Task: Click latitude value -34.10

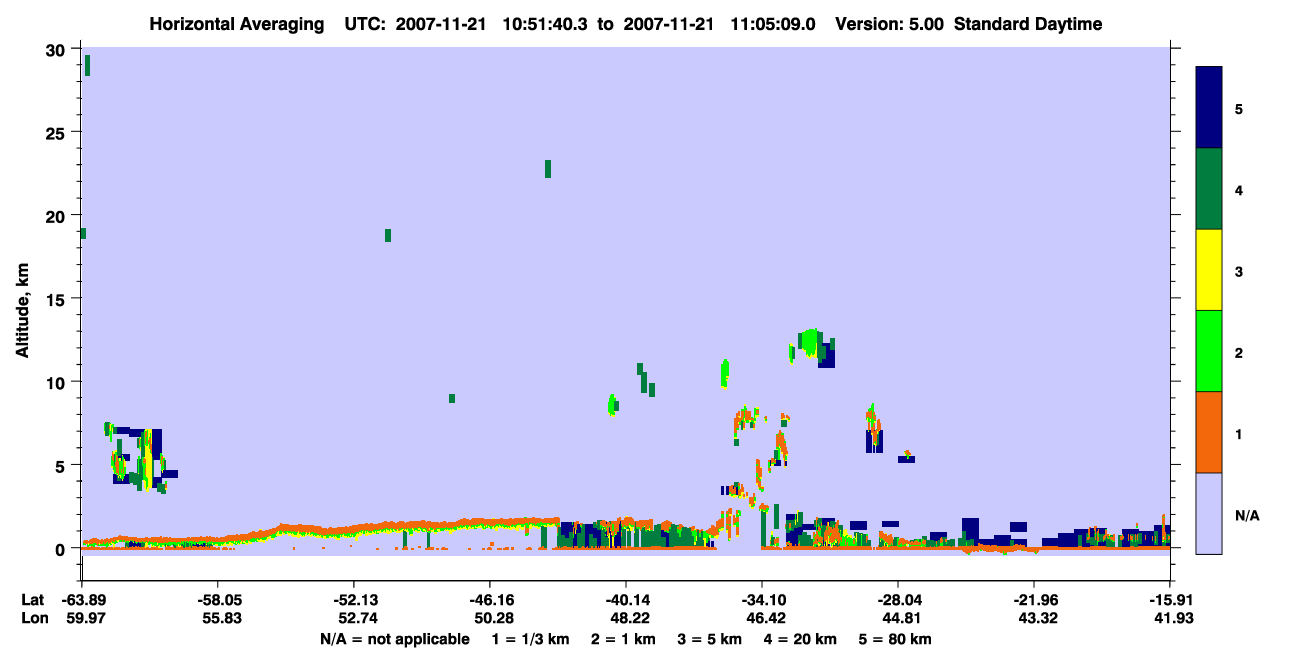Action: [762, 600]
